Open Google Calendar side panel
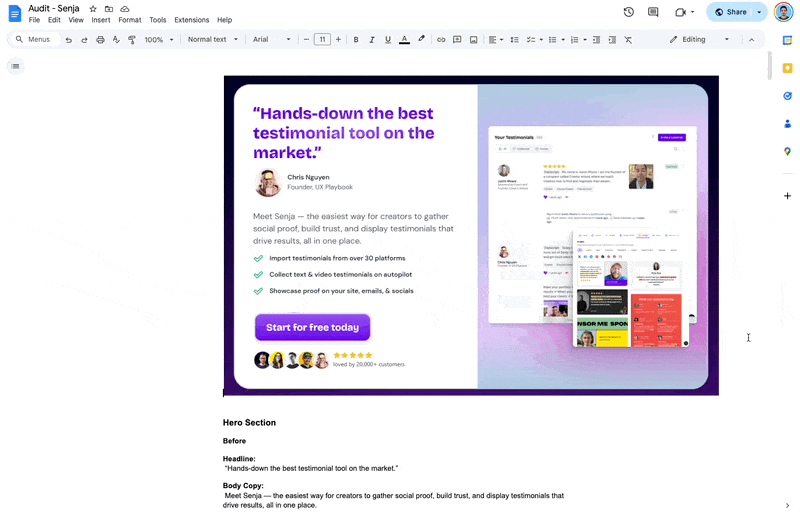Image resolution: width=800 pixels, height=516 pixels. pyautogui.click(x=787, y=41)
